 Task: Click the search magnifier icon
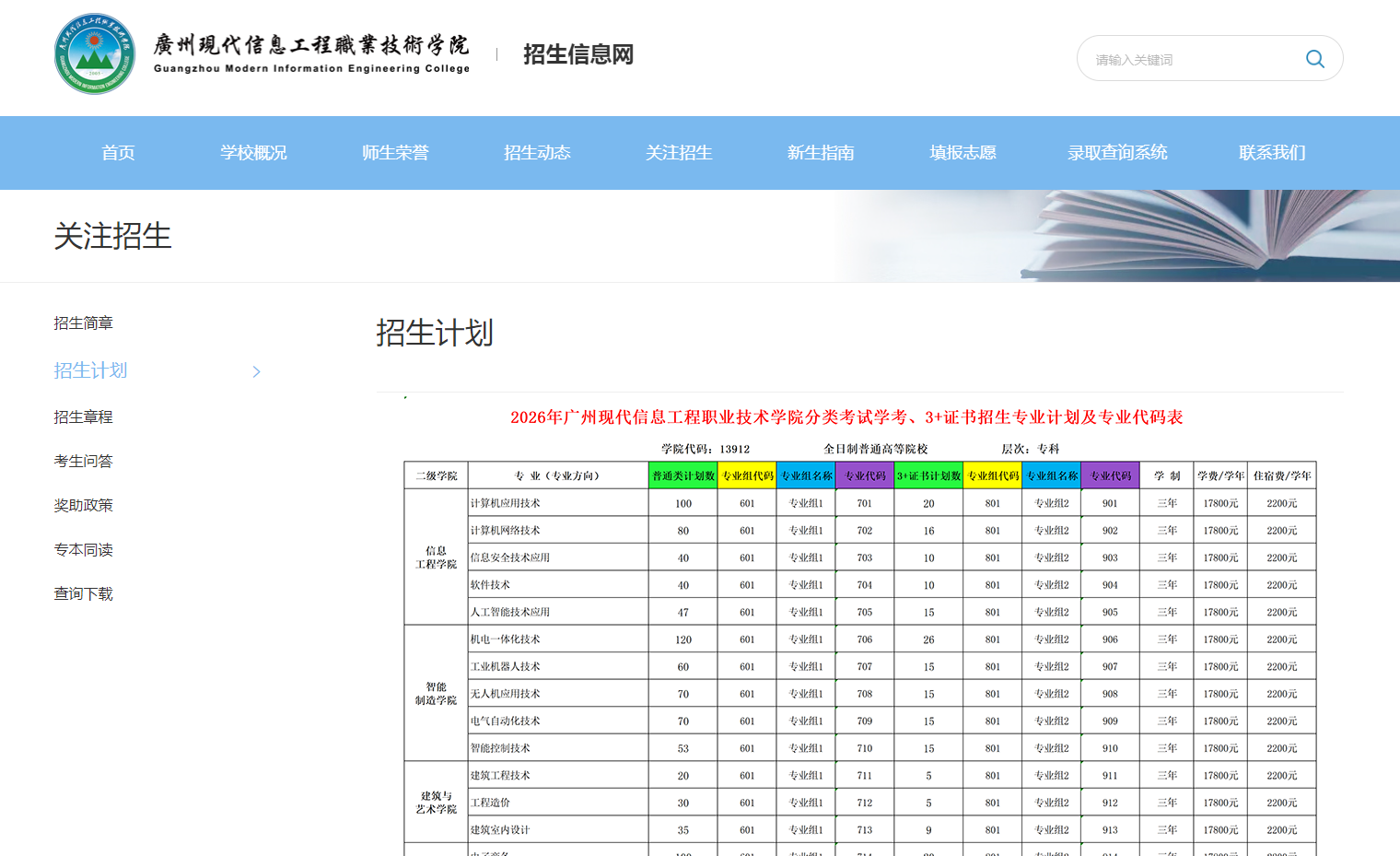1314,58
